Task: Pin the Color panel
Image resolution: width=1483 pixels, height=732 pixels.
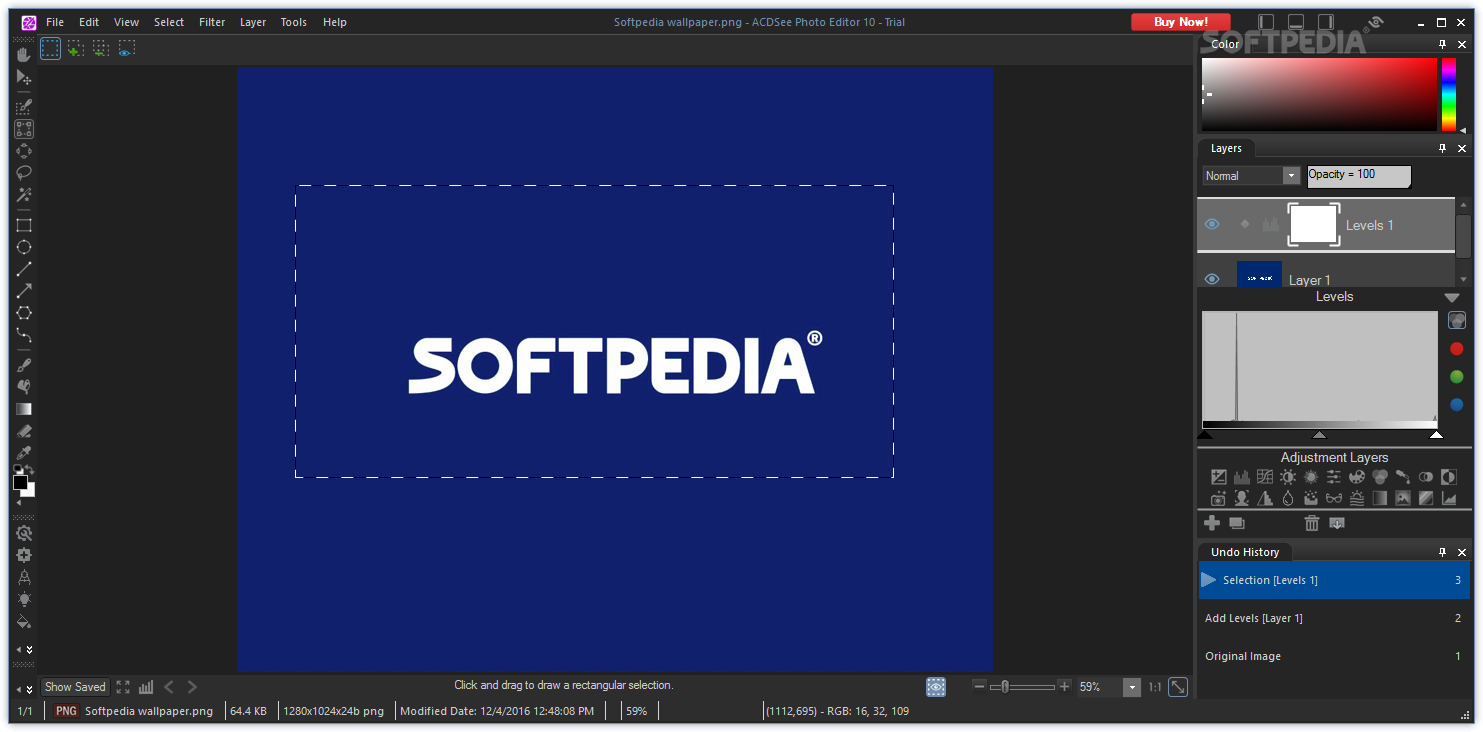Action: pyautogui.click(x=1442, y=44)
